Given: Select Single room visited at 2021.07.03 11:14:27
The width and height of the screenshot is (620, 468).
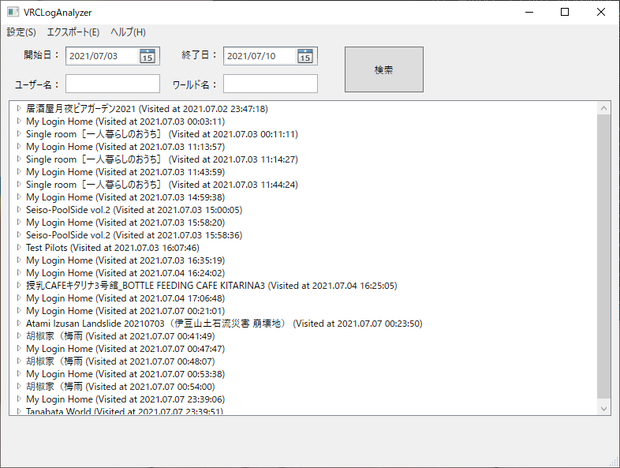Looking at the screenshot, I should point(162,159).
